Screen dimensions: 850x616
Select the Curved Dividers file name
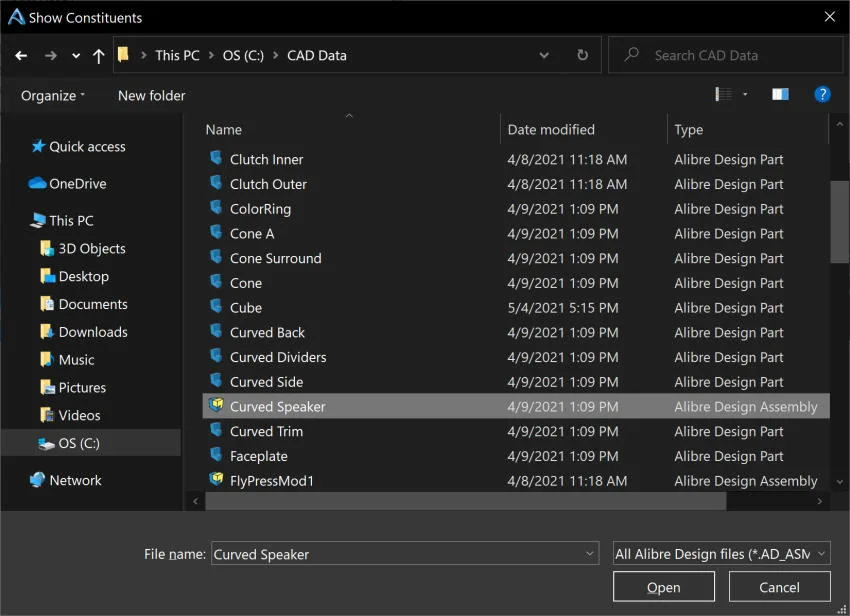(x=278, y=357)
